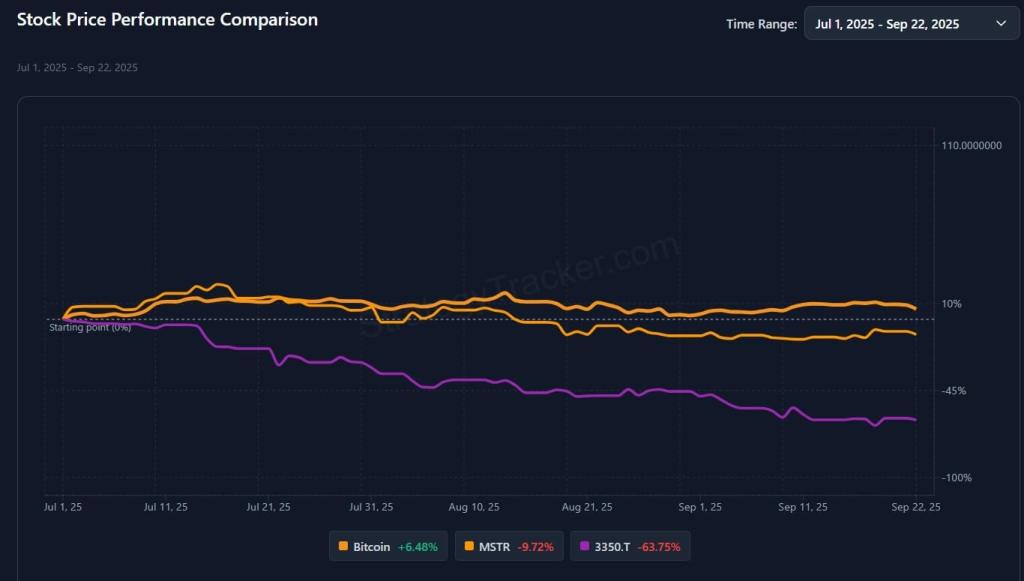Click the 'Starting point (0%)' label
The image size is (1024, 581).
pyautogui.click(x=90, y=327)
